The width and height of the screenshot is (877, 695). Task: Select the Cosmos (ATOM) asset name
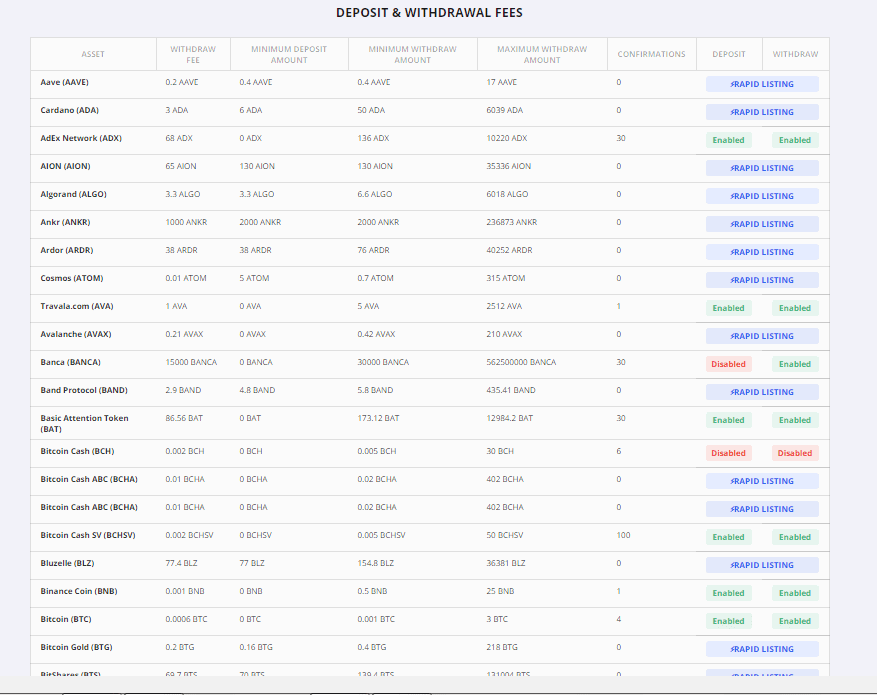[72, 278]
